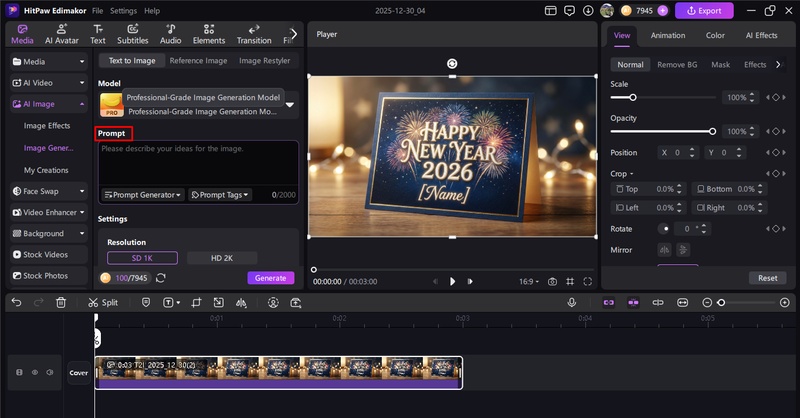The height and width of the screenshot is (418, 800).
Task: Expand the Media dropdown in sidebar
Action: [82, 62]
